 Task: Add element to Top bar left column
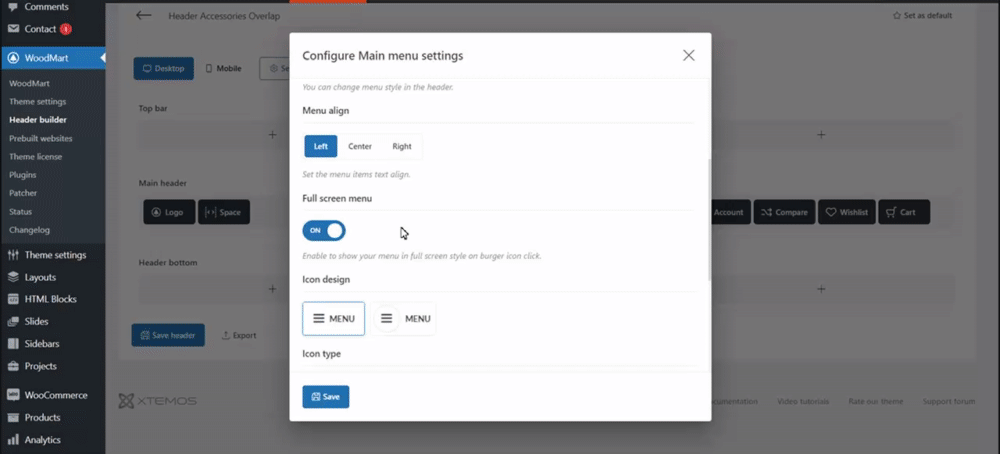pyautogui.click(x=272, y=135)
